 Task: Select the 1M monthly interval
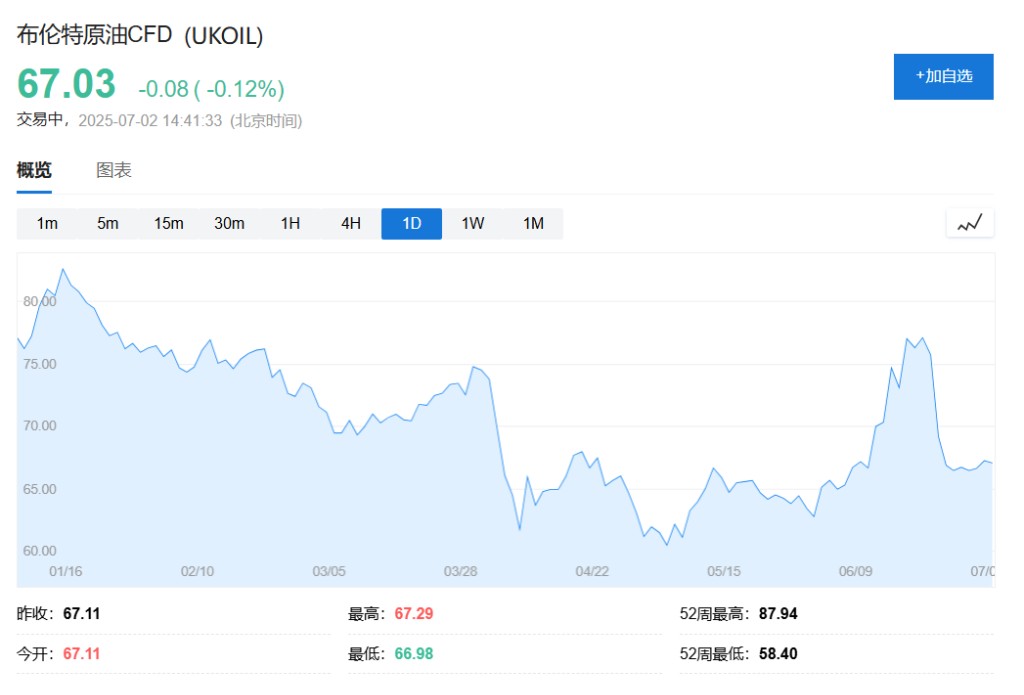click(x=534, y=224)
